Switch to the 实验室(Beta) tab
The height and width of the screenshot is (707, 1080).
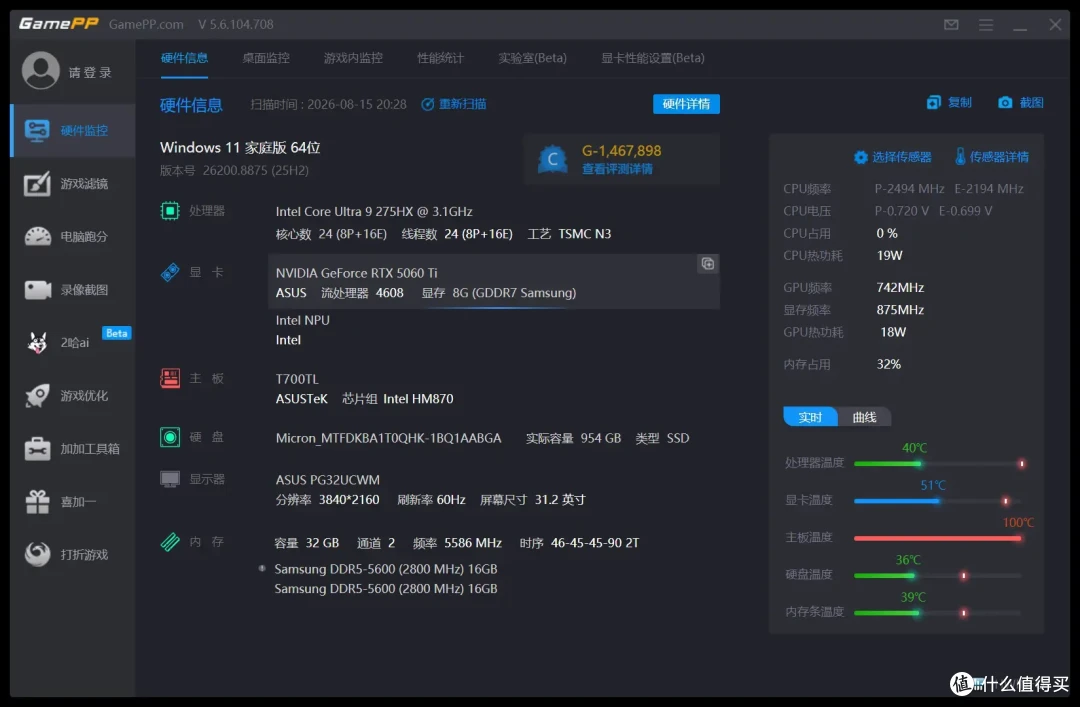(x=532, y=58)
